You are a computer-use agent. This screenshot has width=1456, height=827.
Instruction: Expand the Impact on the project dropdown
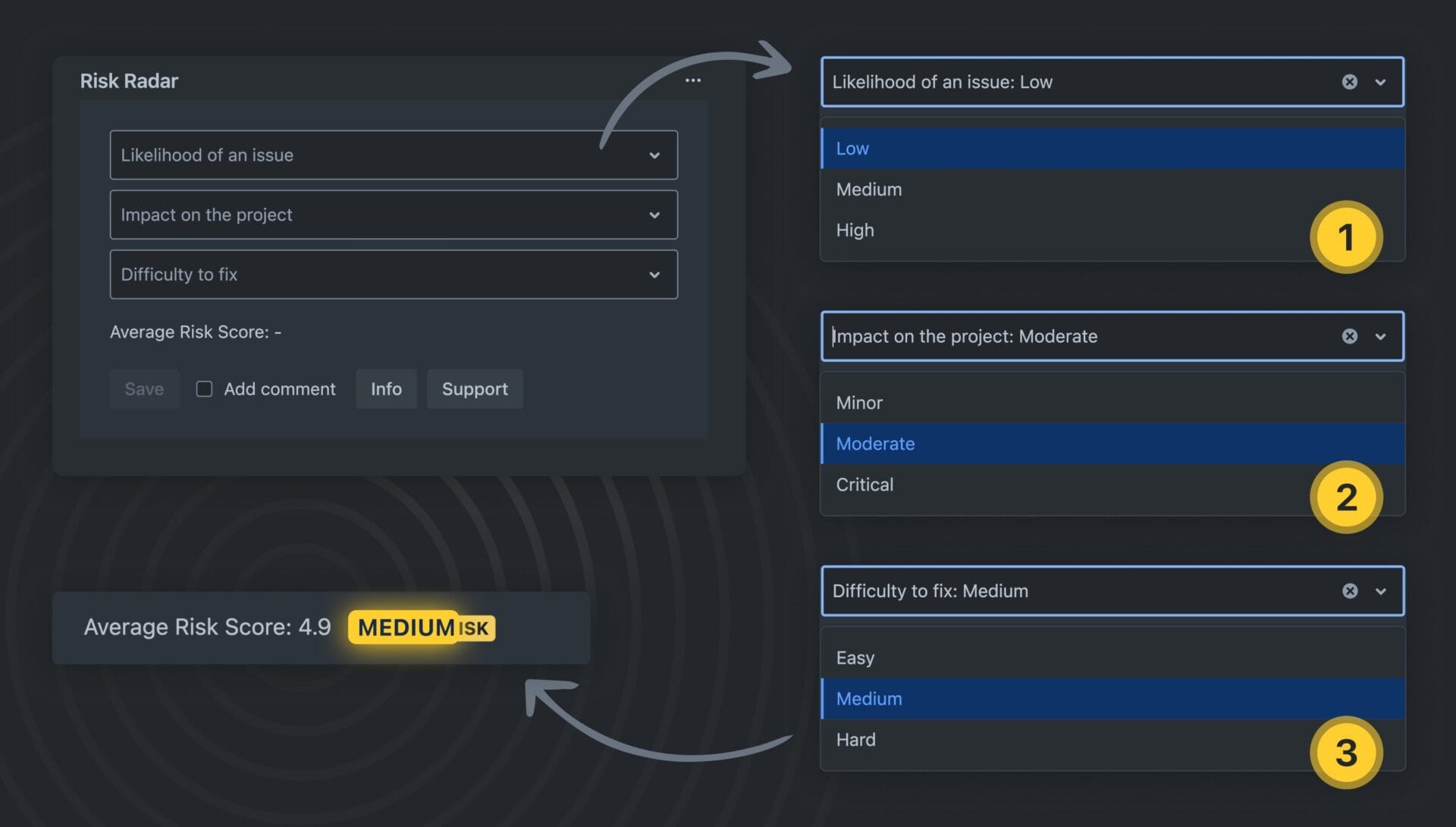click(393, 215)
